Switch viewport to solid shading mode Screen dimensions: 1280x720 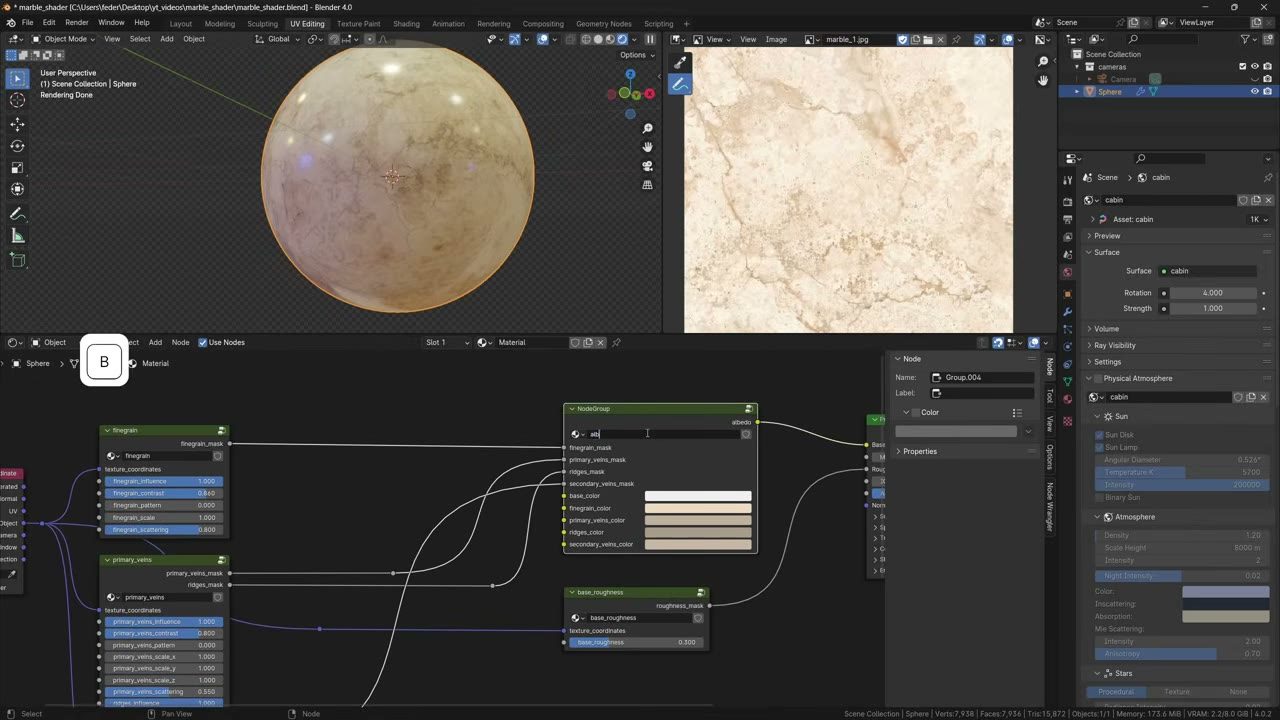(598, 39)
